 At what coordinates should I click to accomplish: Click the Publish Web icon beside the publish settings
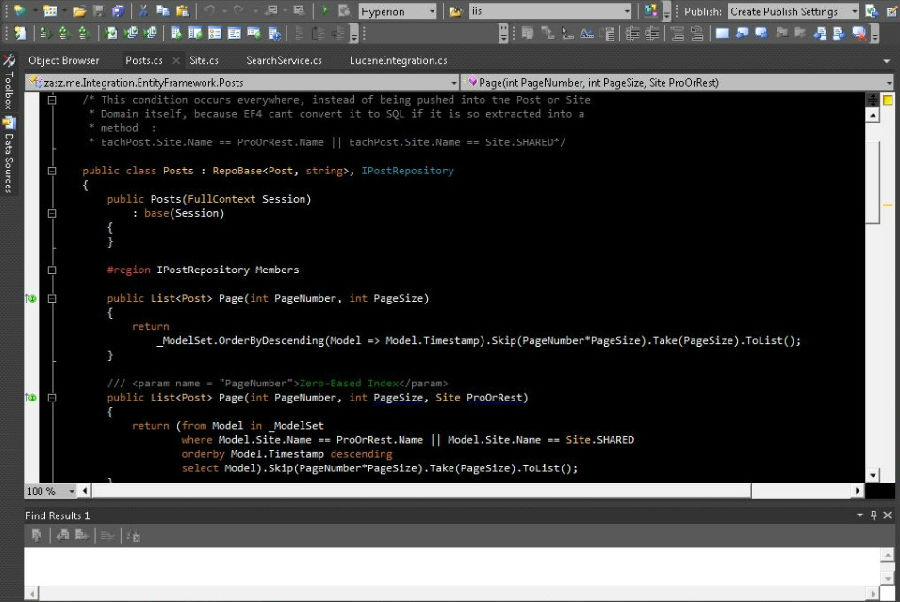click(871, 11)
